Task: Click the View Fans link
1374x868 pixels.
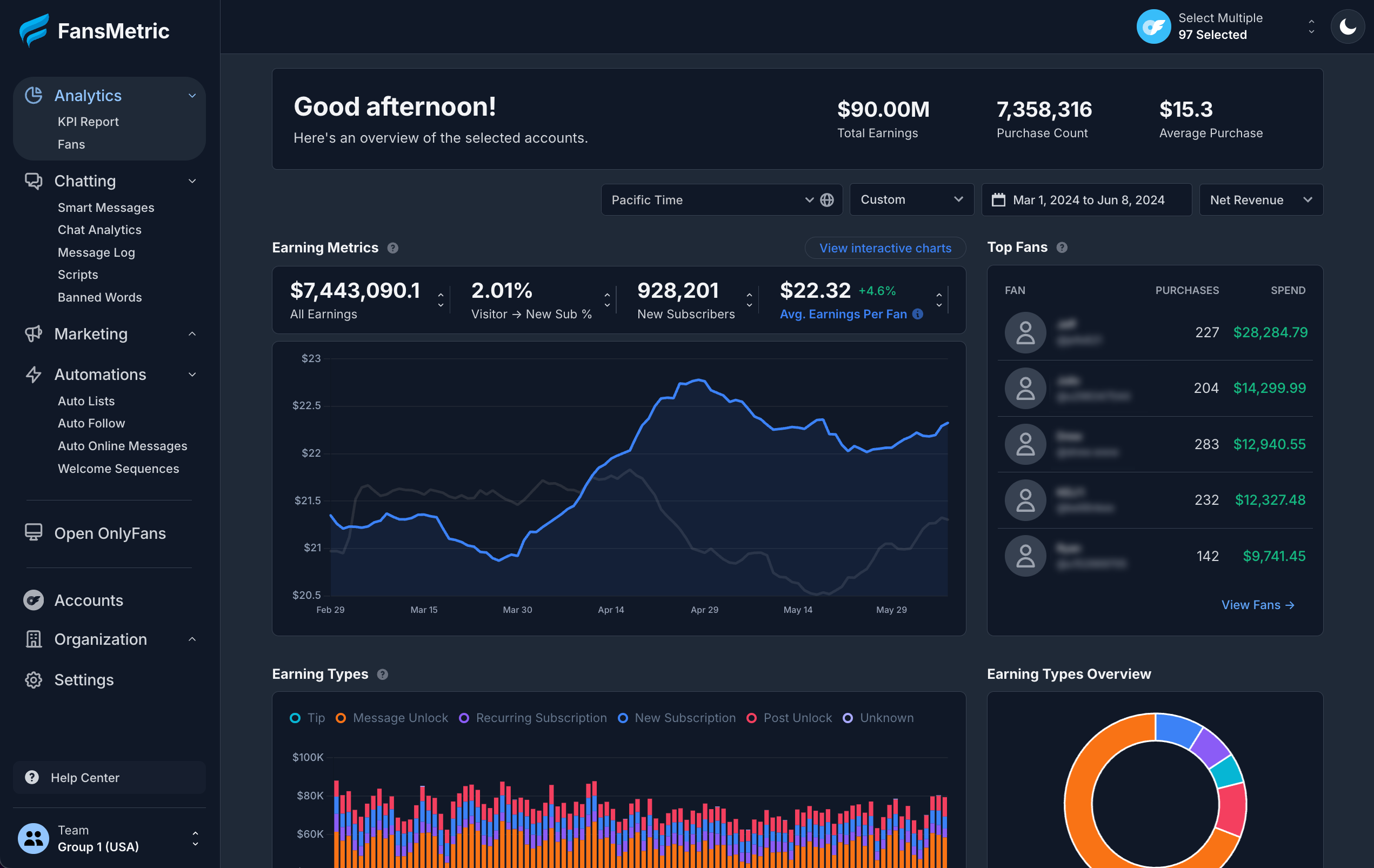Action: click(1258, 605)
